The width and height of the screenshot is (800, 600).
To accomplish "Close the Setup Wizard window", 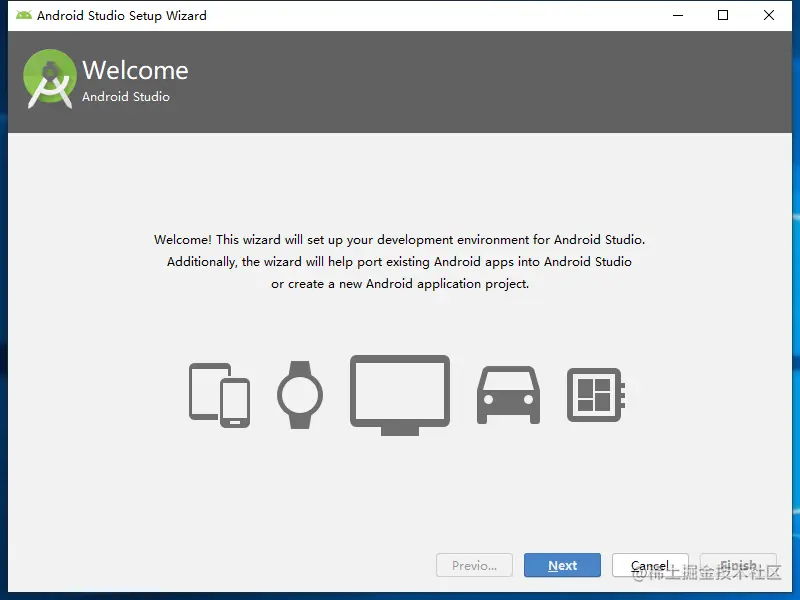I will 769,15.
